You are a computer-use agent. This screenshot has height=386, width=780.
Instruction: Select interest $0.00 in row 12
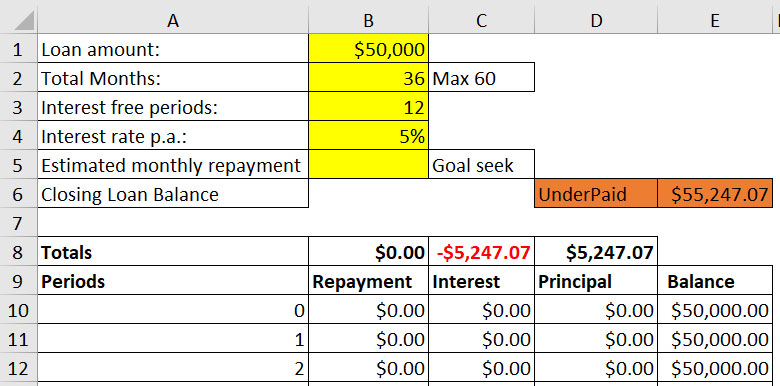click(481, 367)
